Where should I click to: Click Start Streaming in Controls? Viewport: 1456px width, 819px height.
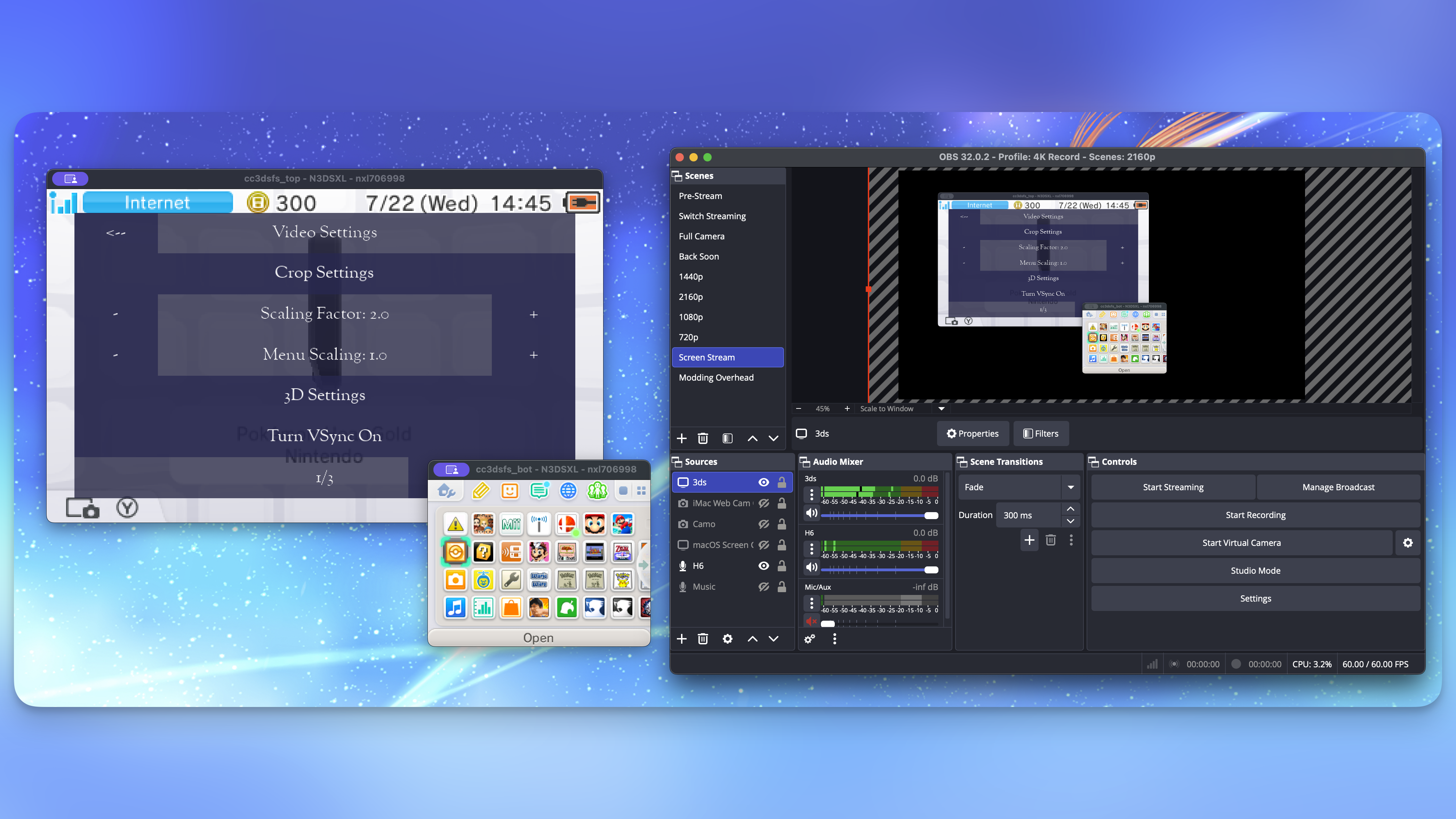(x=1173, y=487)
